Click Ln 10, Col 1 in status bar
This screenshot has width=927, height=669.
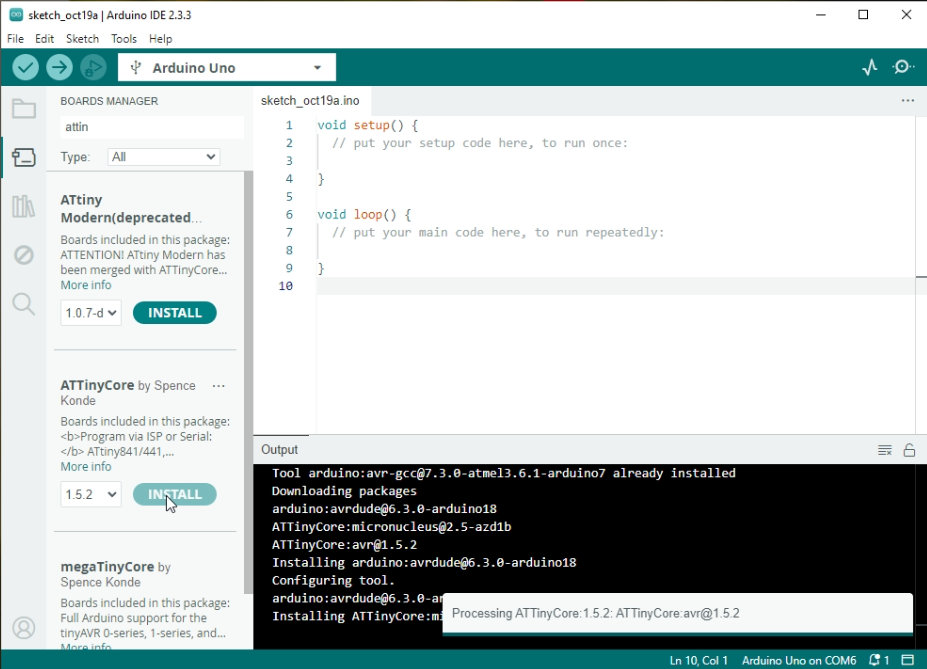[698, 660]
